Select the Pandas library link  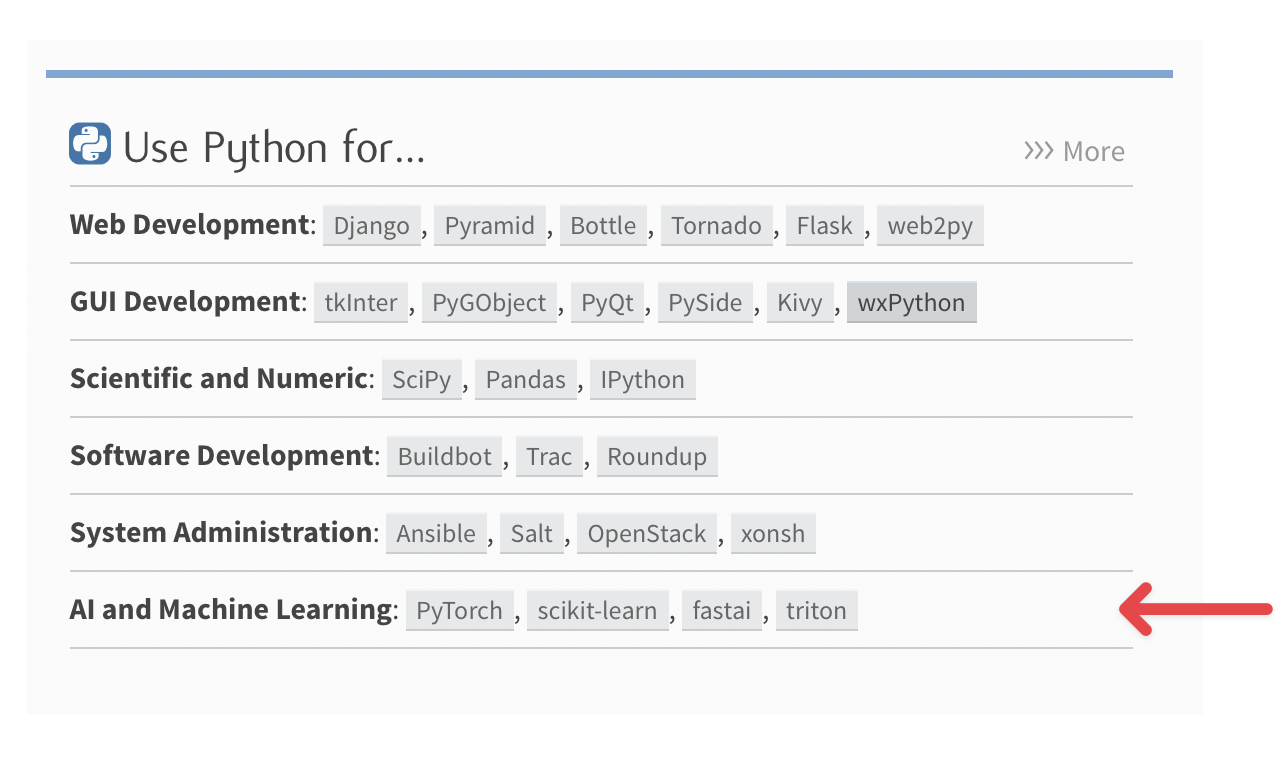pyautogui.click(x=525, y=379)
